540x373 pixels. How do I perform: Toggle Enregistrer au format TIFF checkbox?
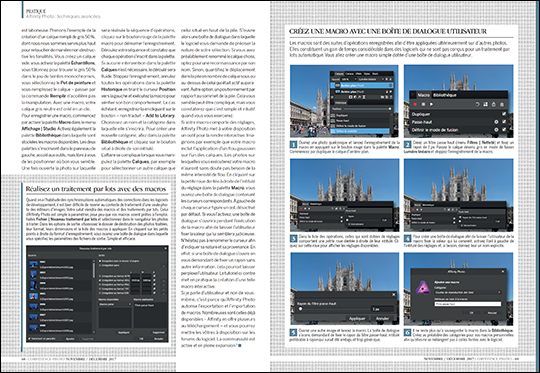tap(100, 289)
